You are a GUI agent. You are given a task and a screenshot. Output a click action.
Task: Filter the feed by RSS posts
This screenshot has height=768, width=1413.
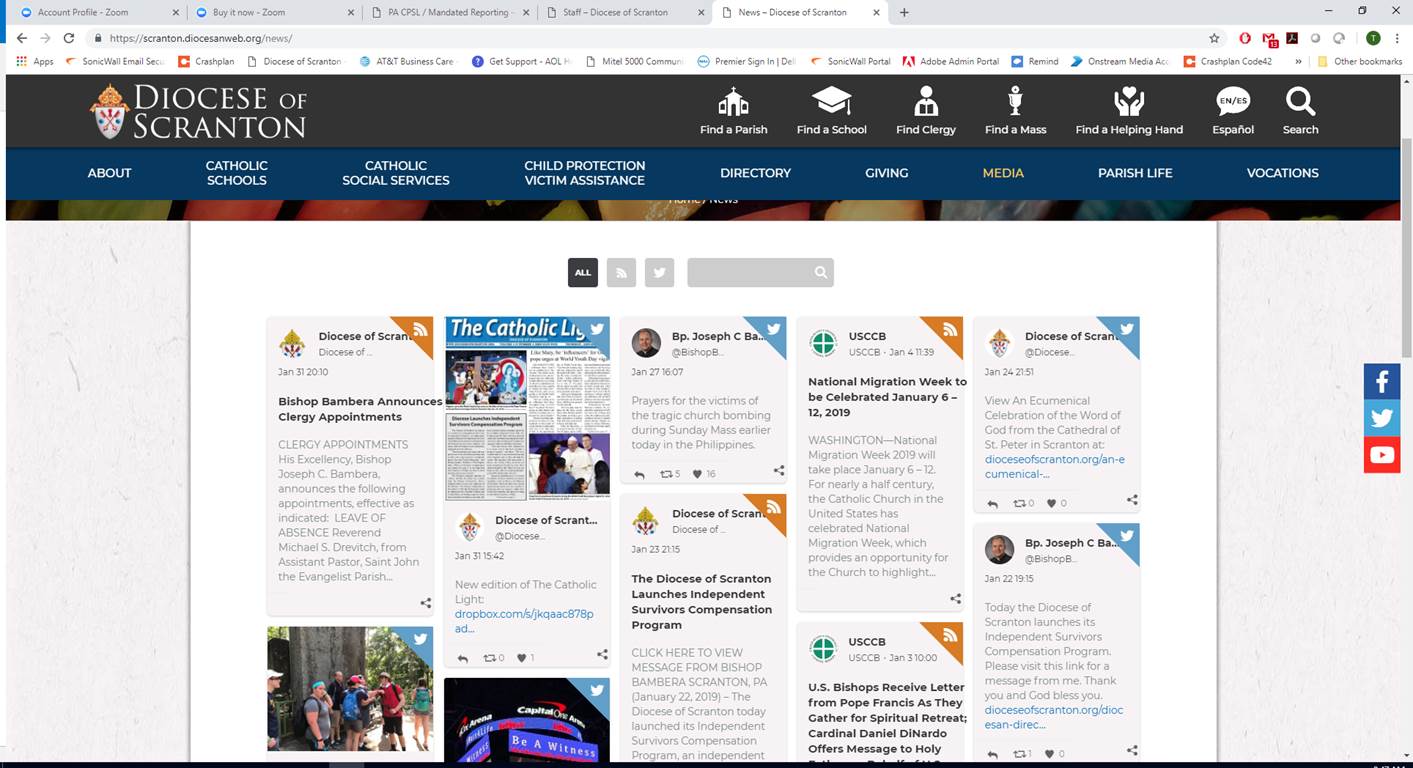point(621,272)
